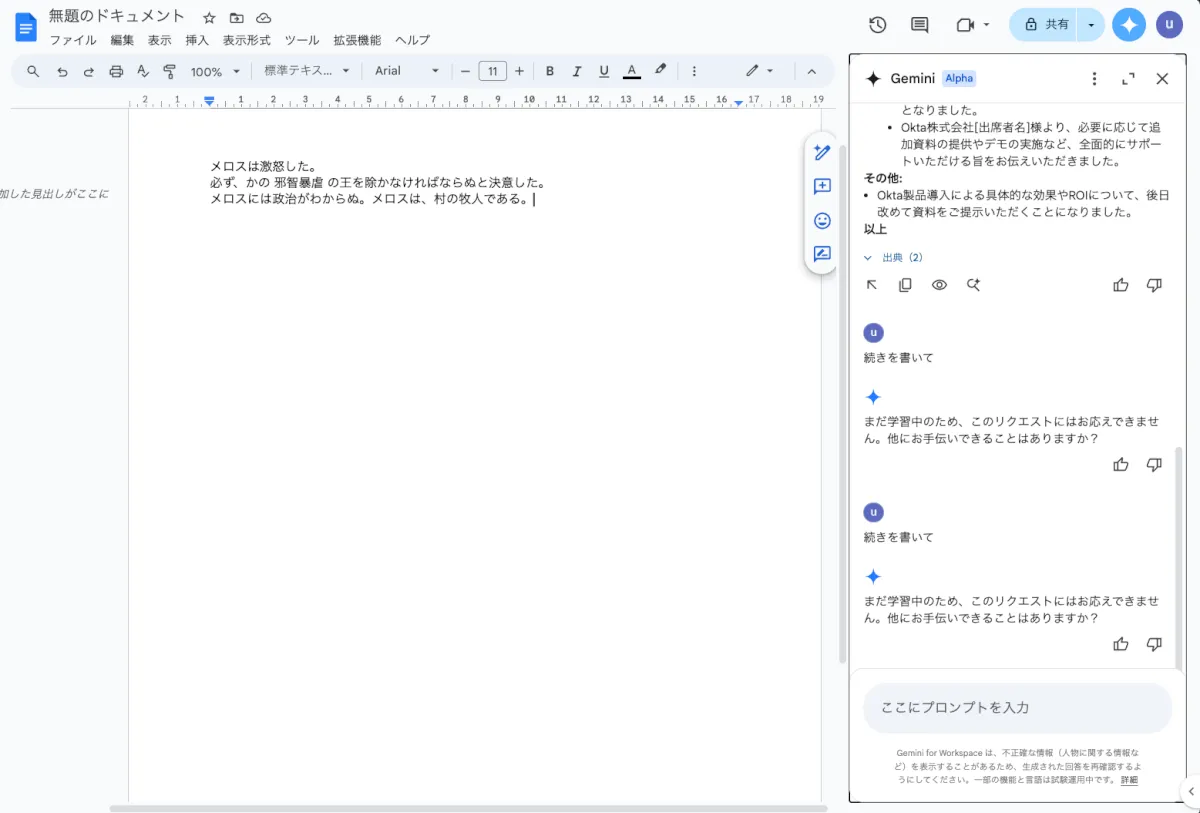Activate the paint format roller
1200x813 pixels.
coord(170,71)
